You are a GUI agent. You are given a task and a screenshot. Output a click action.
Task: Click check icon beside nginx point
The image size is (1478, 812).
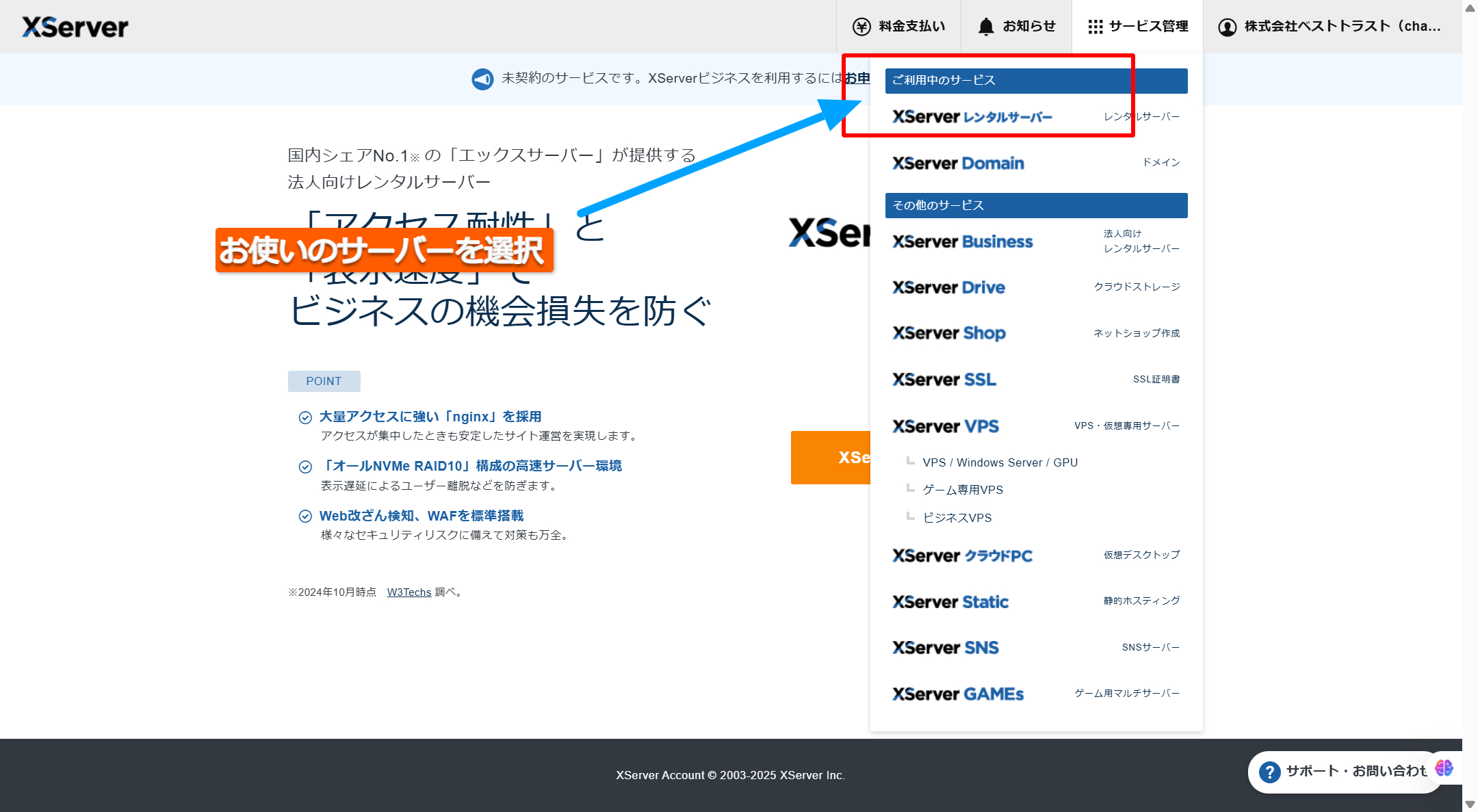click(x=305, y=417)
